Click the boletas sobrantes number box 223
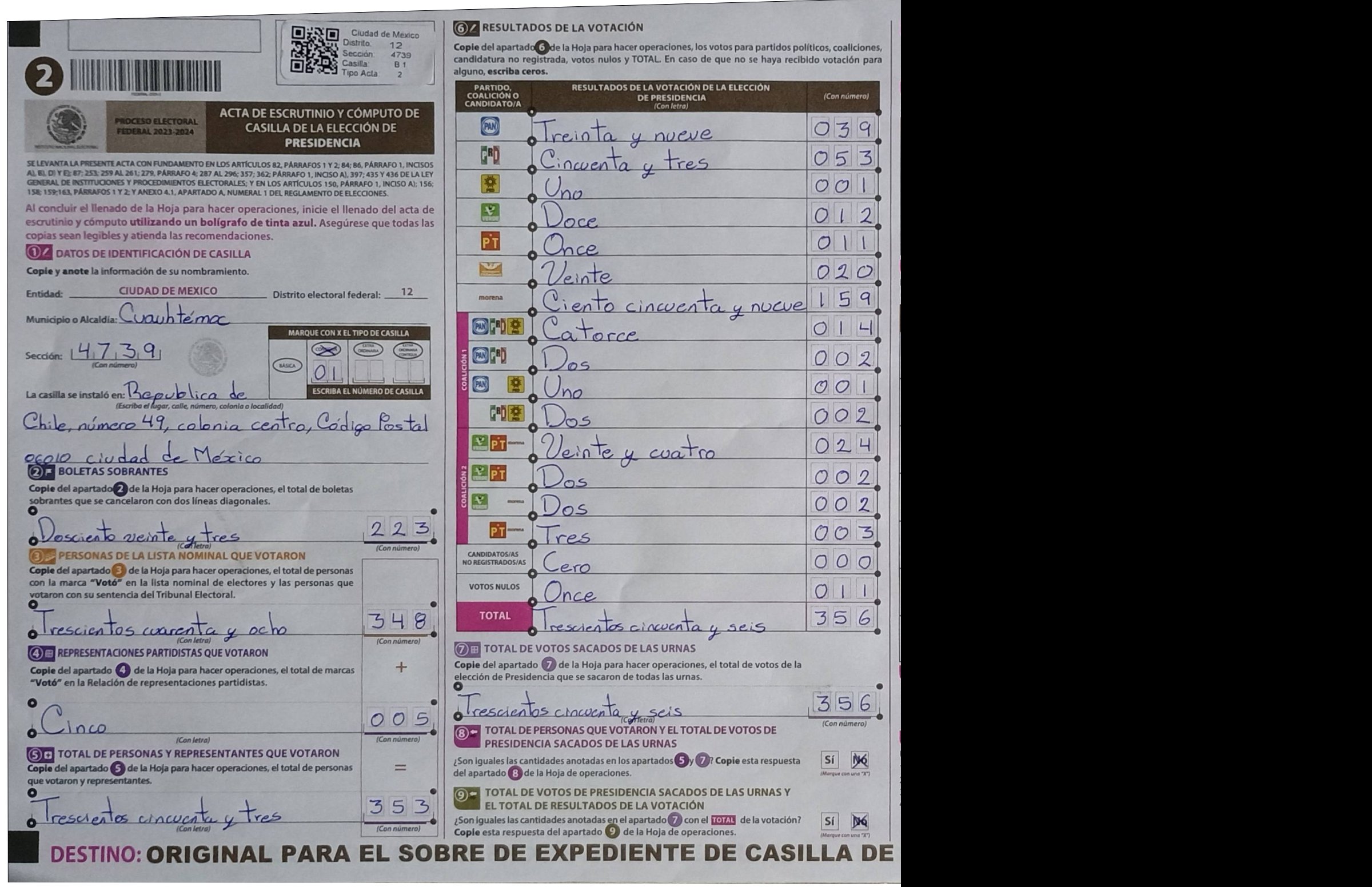The image size is (1372, 887). pos(398,529)
